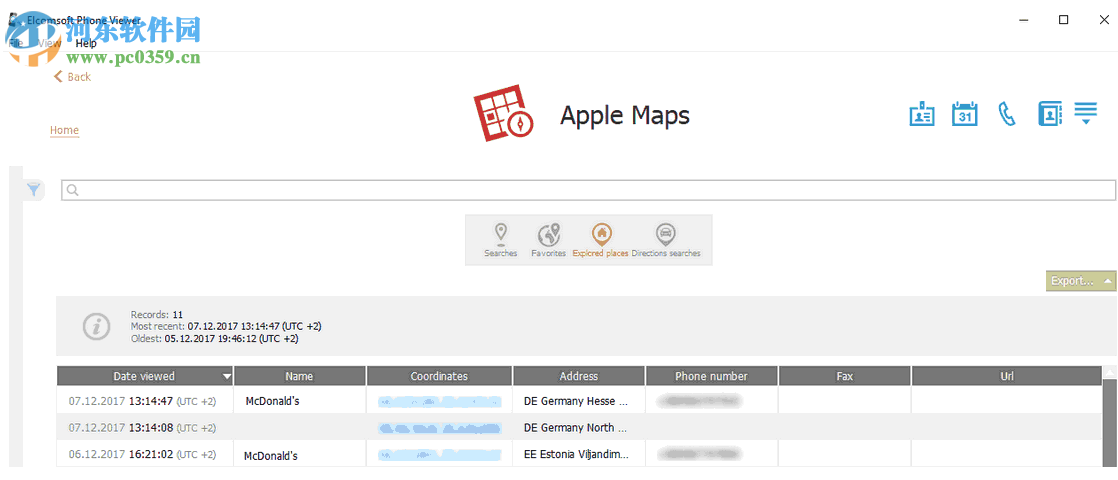Click the table vertical scrollbar
Viewport: 1118px width, 480px height.
(1109, 423)
